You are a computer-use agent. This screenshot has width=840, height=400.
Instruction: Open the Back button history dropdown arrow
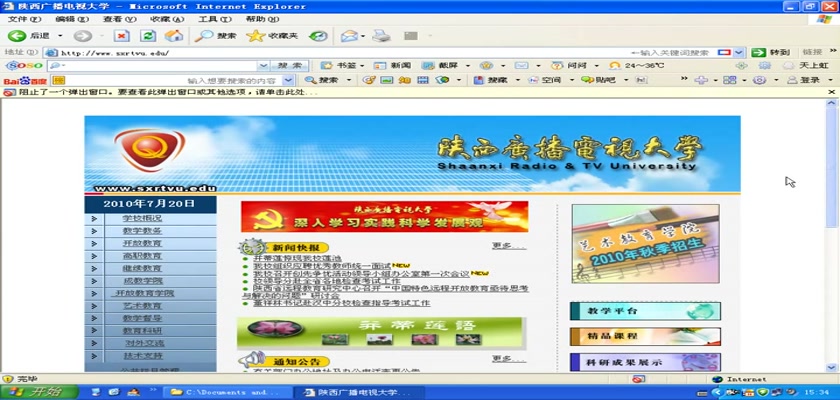tap(61, 36)
